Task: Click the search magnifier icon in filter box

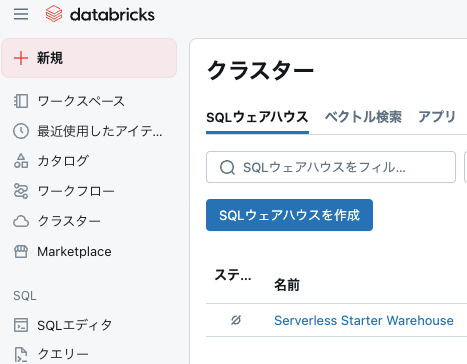Action: [x=227, y=167]
